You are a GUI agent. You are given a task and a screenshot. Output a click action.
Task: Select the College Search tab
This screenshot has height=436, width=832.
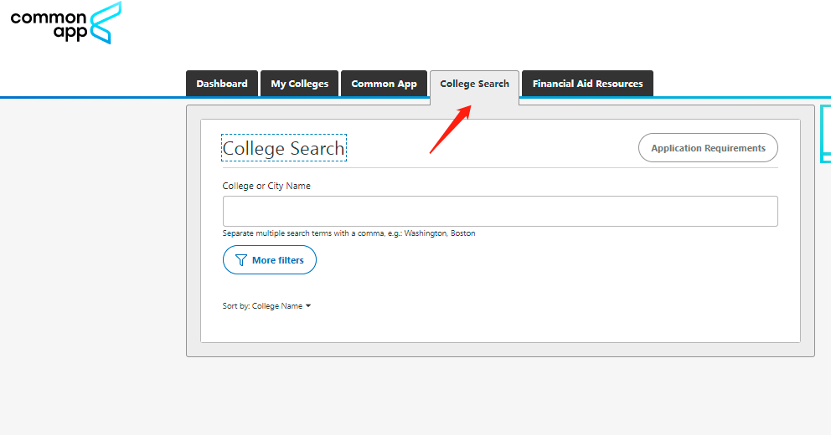click(x=474, y=85)
